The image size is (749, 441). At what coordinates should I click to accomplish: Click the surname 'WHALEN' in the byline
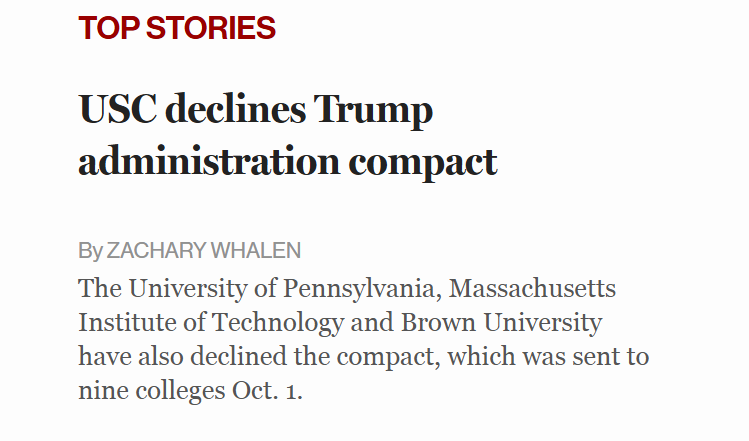tap(256, 250)
